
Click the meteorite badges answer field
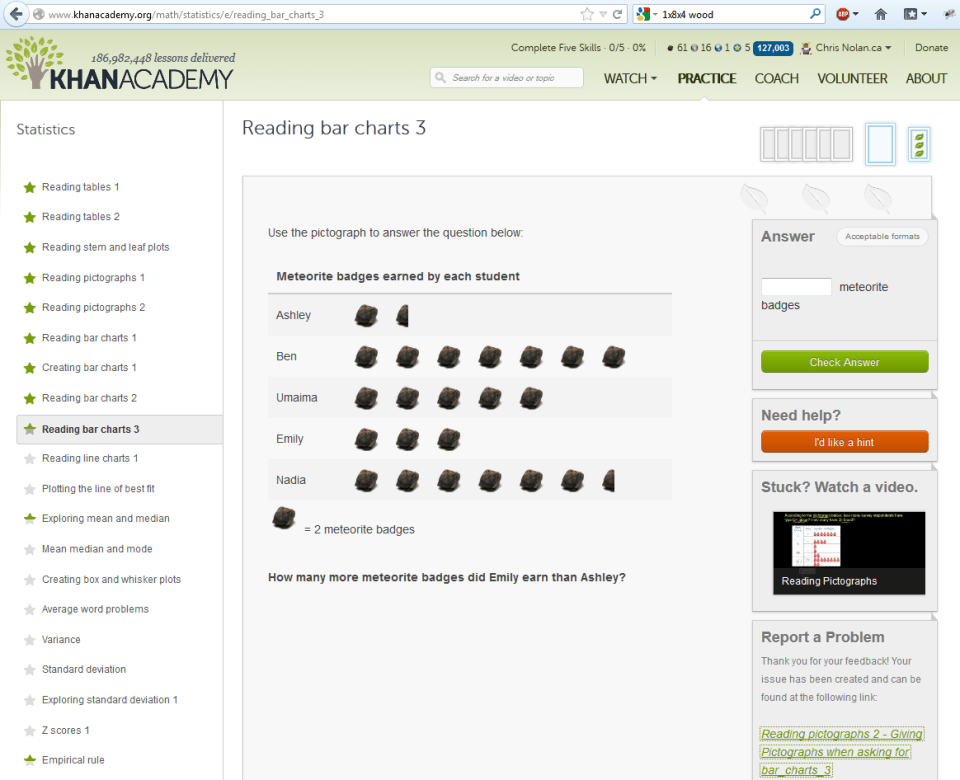[x=796, y=287]
